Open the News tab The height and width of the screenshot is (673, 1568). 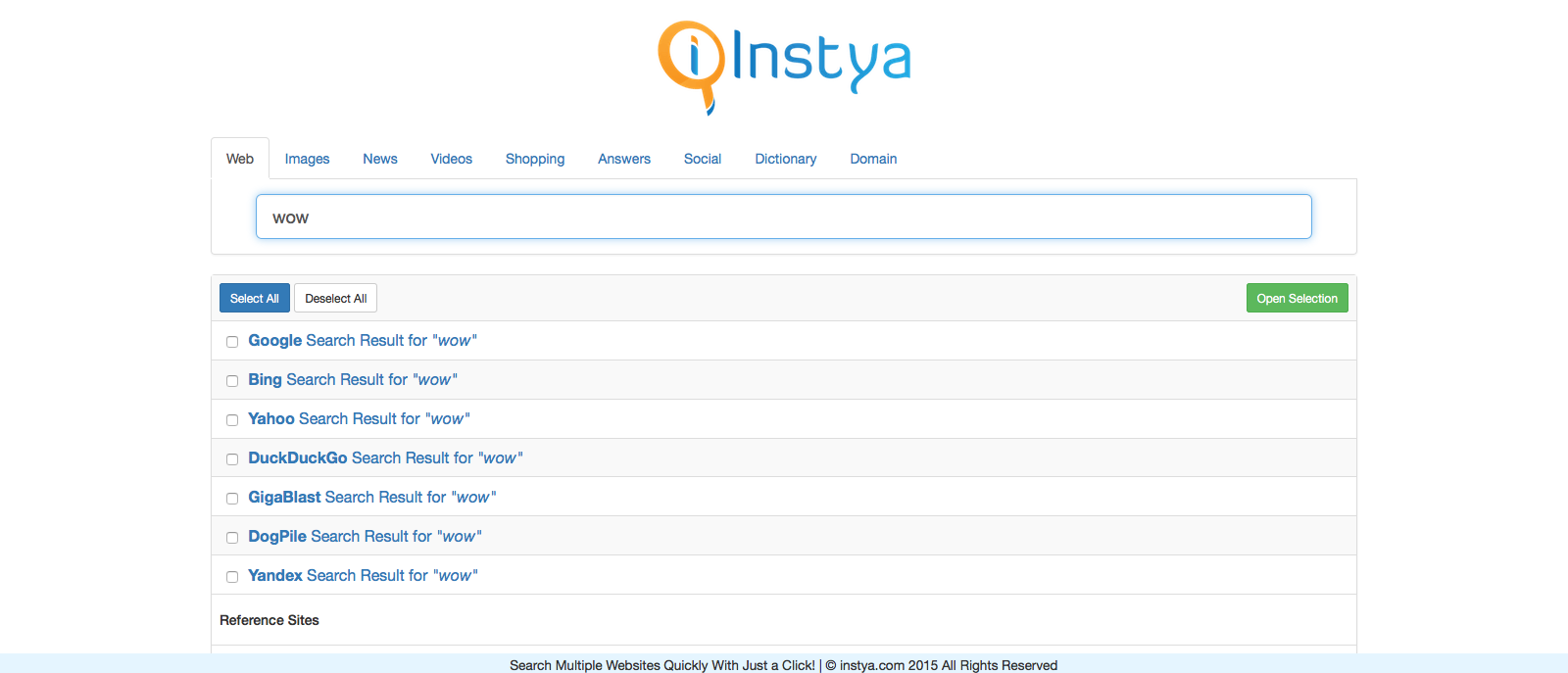380,159
